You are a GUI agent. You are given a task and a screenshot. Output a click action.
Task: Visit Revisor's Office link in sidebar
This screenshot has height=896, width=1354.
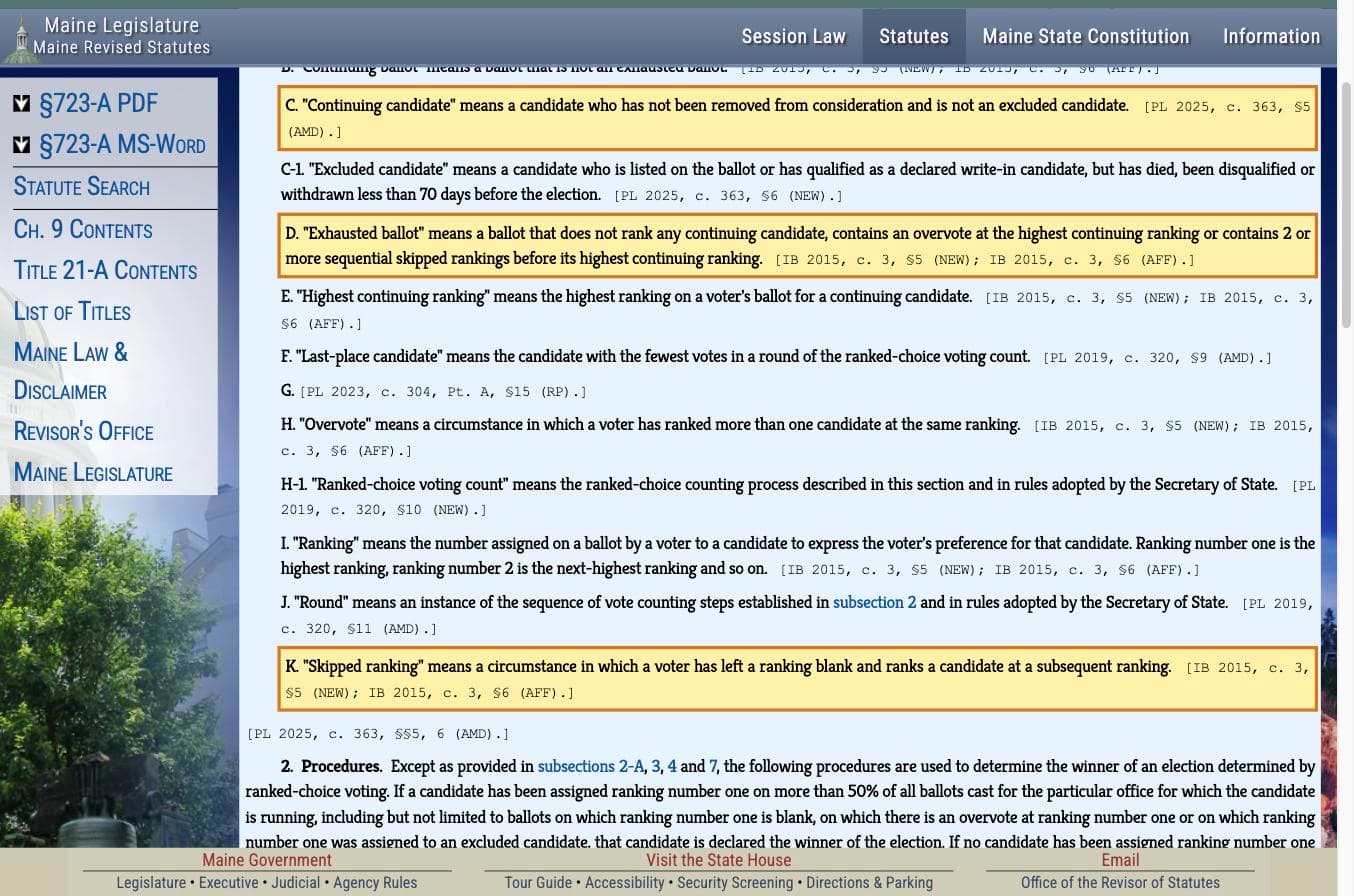tap(84, 432)
